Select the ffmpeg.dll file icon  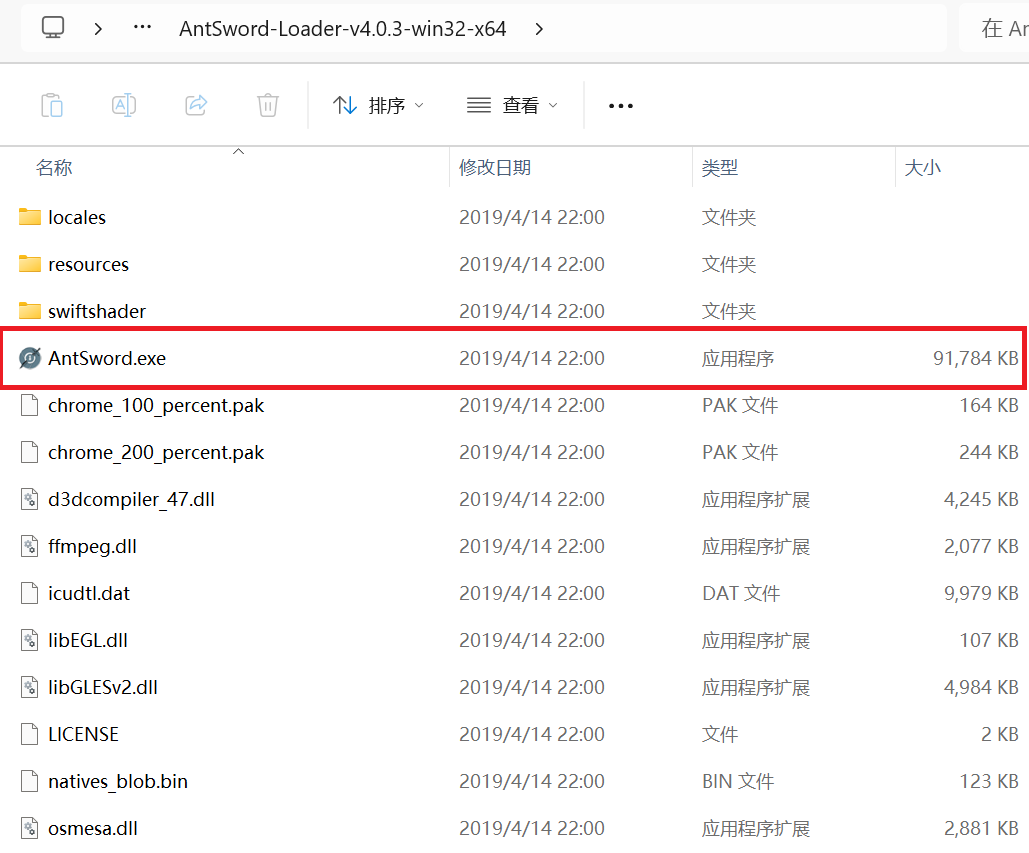pyautogui.click(x=30, y=546)
